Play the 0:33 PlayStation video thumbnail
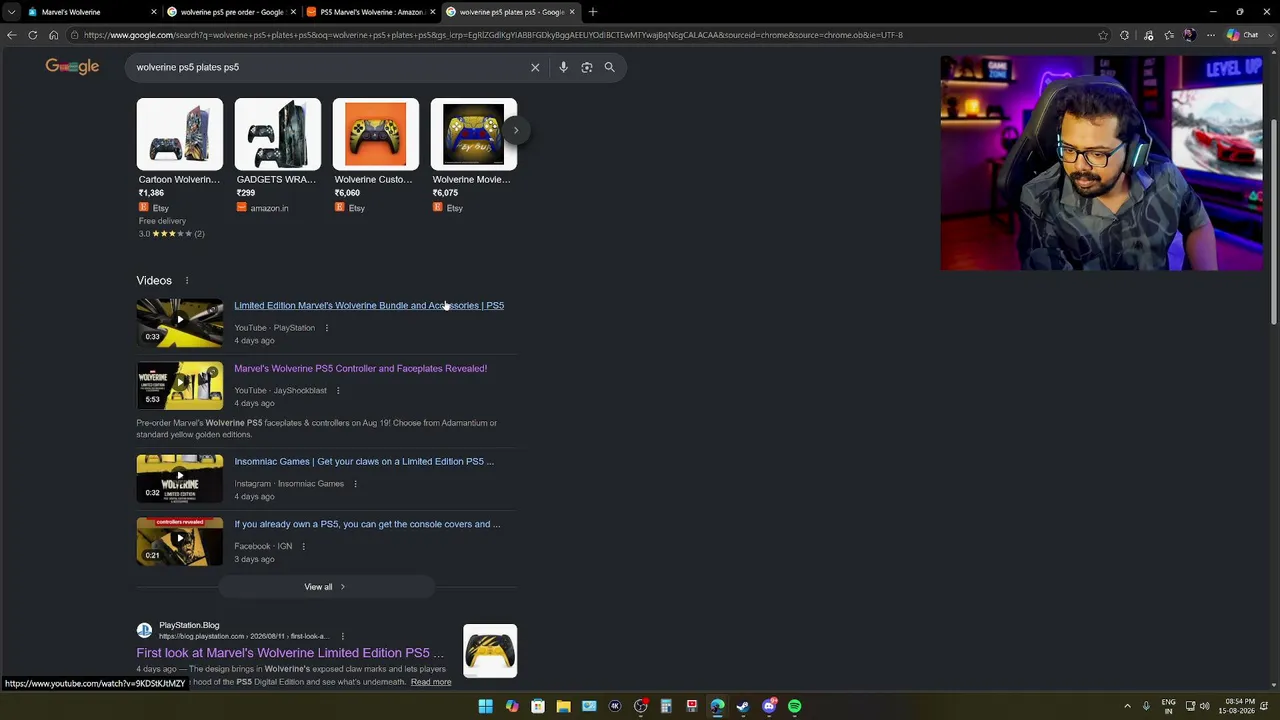This screenshot has height=720, width=1280. click(x=180, y=322)
